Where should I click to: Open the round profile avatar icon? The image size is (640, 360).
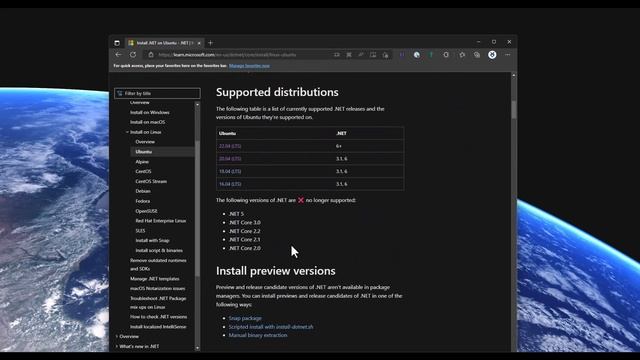492,55
